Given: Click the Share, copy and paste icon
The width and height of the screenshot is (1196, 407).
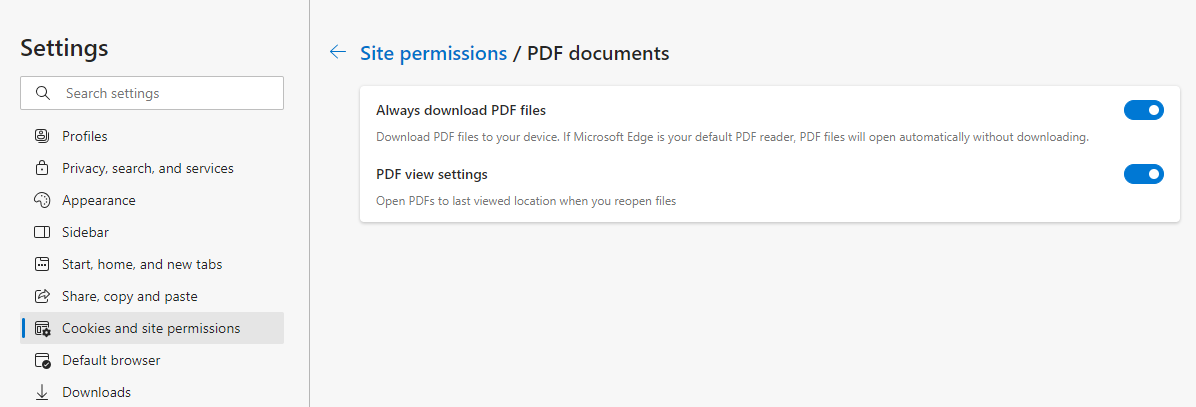Looking at the screenshot, I should tap(42, 296).
